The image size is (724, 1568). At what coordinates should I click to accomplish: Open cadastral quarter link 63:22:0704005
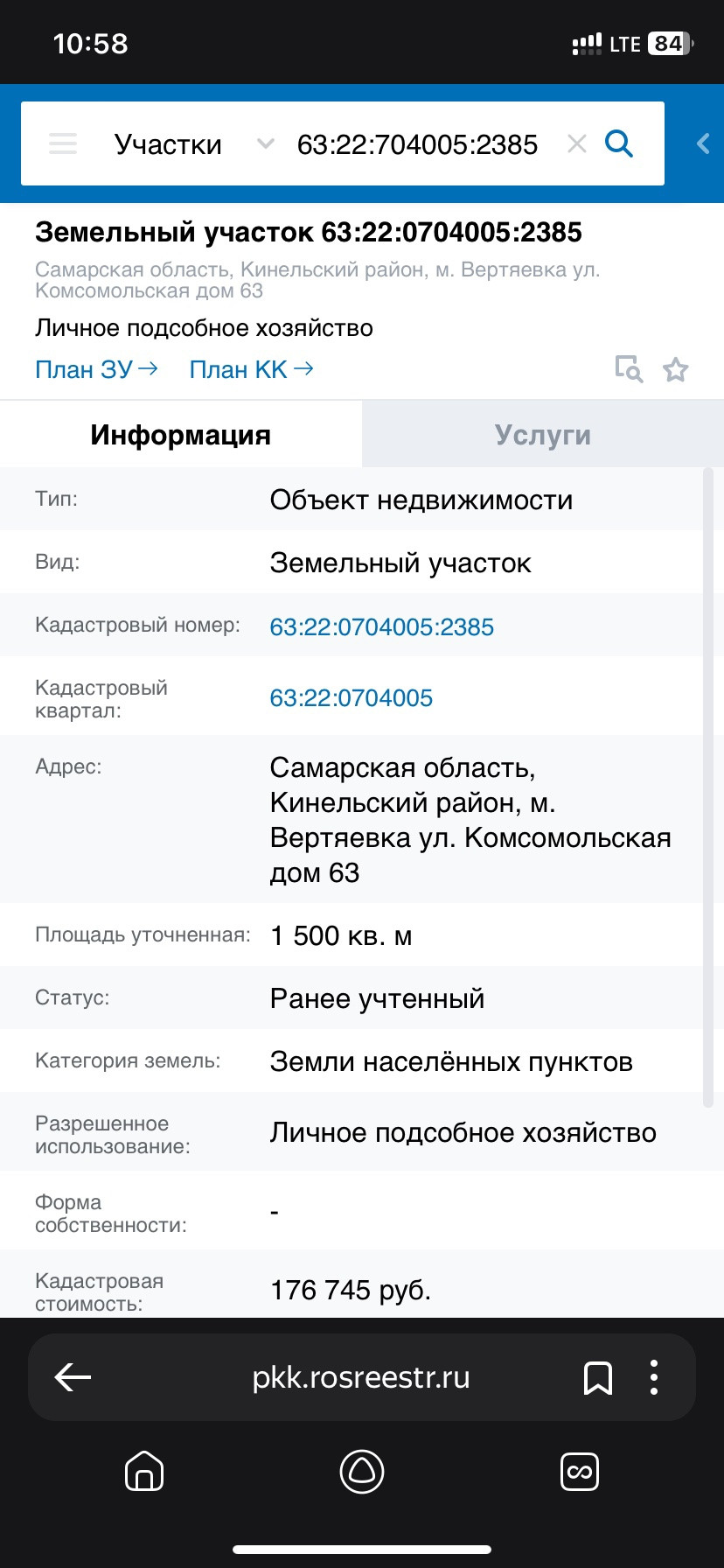pos(352,698)
